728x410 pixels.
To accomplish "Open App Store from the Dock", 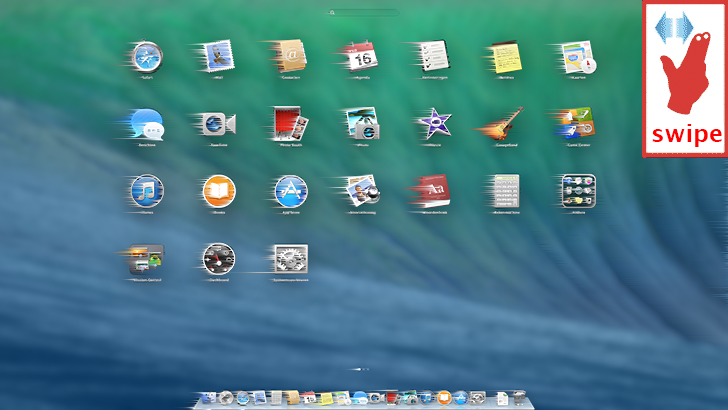I will coord(460,398).
